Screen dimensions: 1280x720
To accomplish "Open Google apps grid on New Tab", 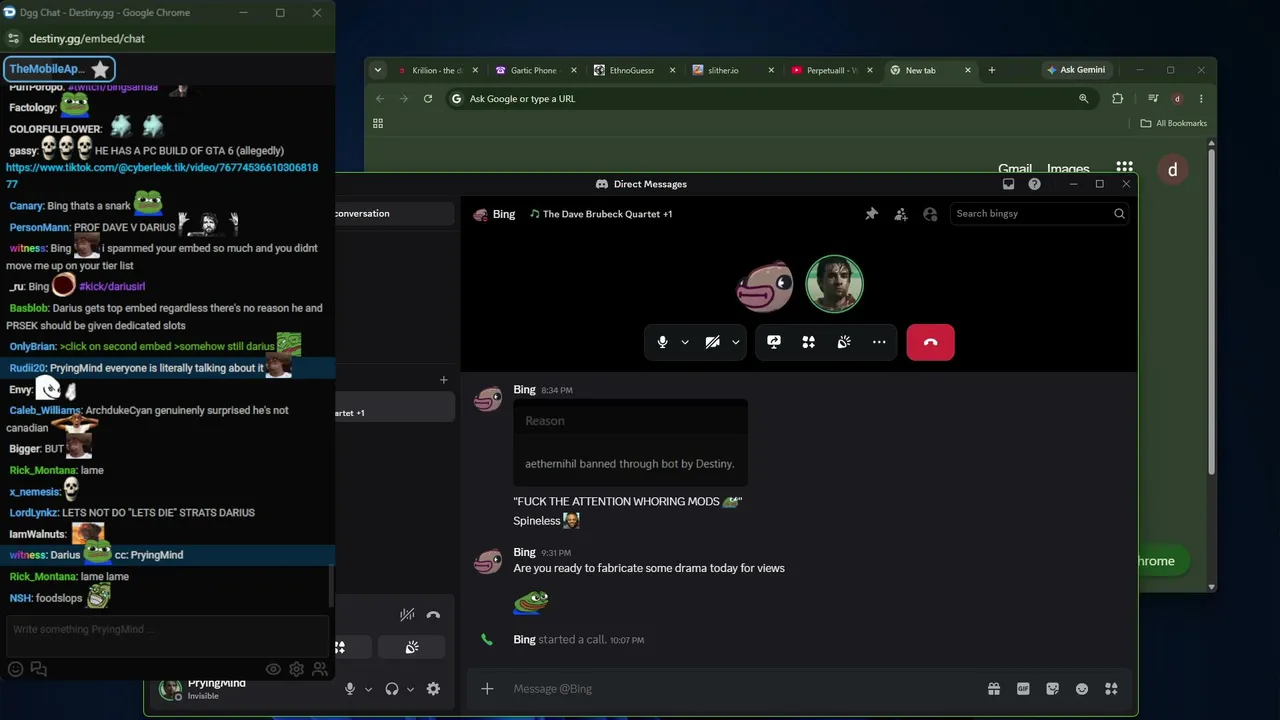I will click(1125, 168).
